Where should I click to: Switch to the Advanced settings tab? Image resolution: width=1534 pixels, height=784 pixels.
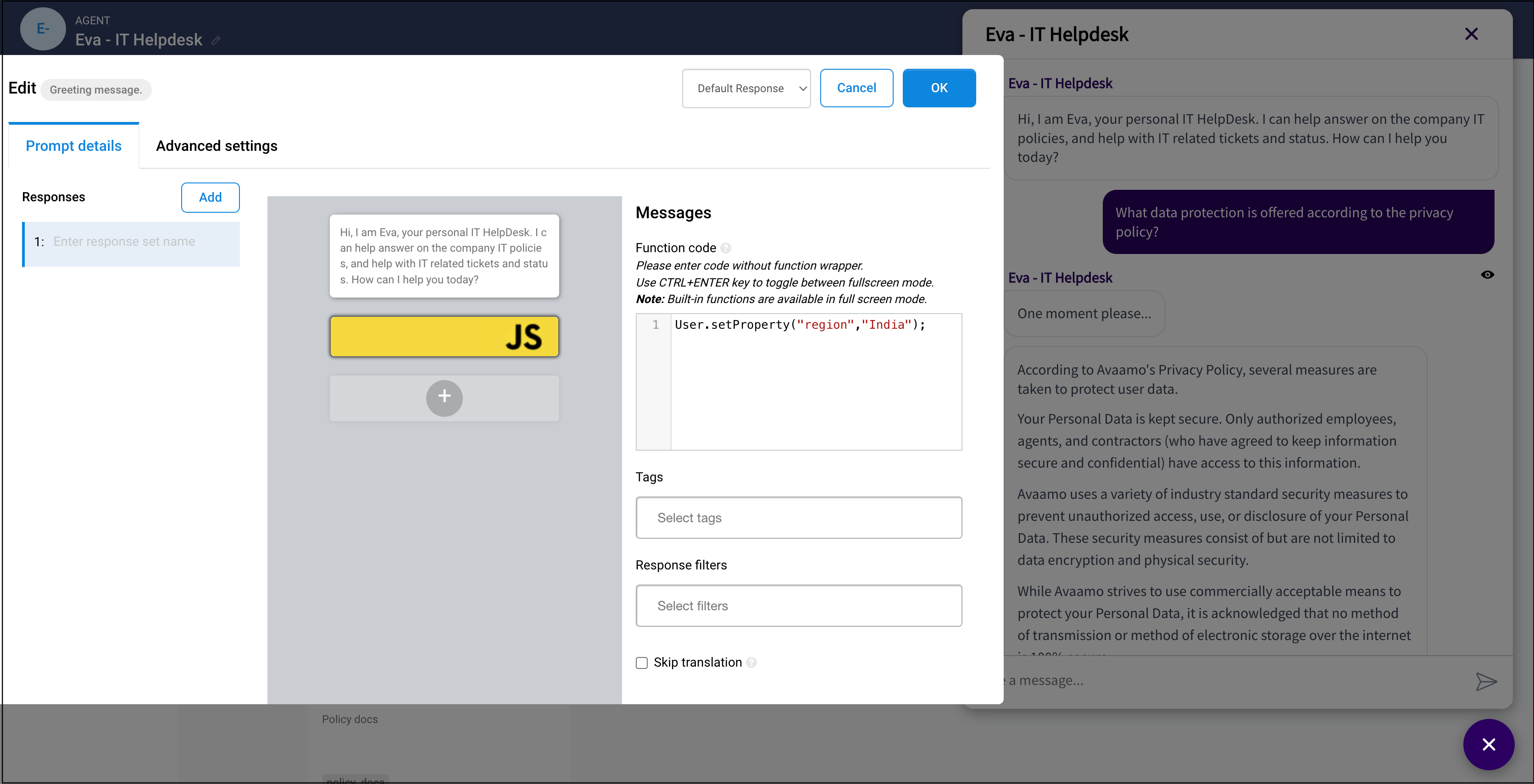217,146
